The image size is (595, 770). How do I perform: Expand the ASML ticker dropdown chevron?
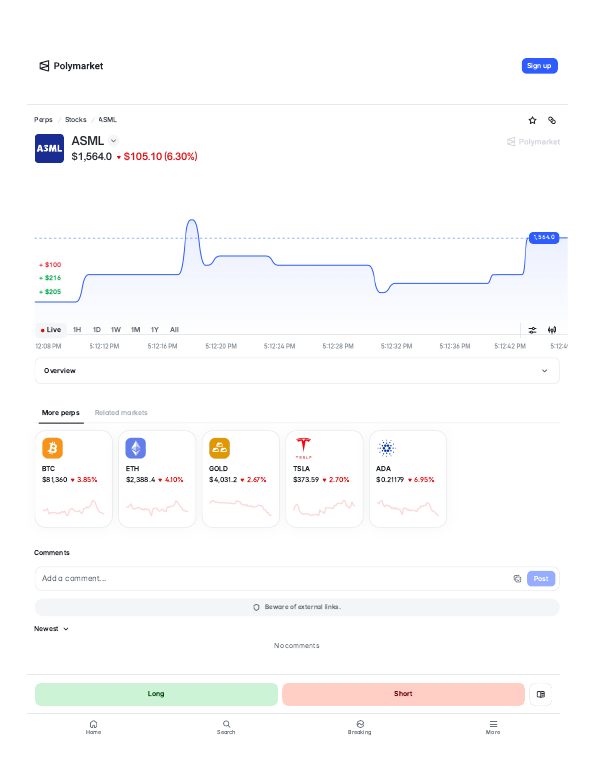point(113,141)
